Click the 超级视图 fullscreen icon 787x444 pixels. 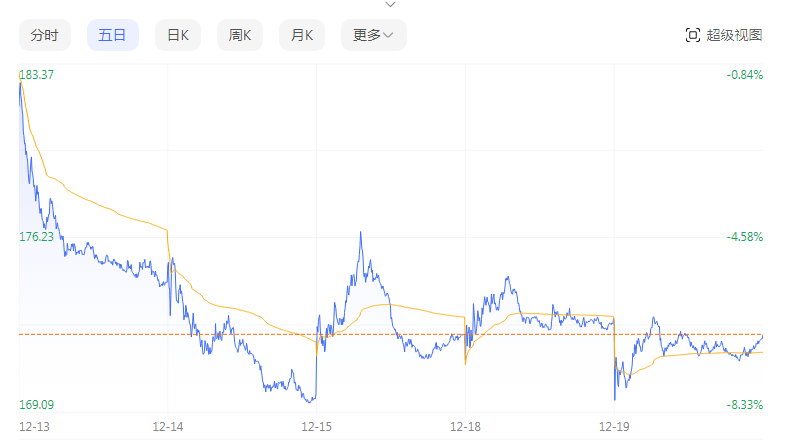(693, 35)
